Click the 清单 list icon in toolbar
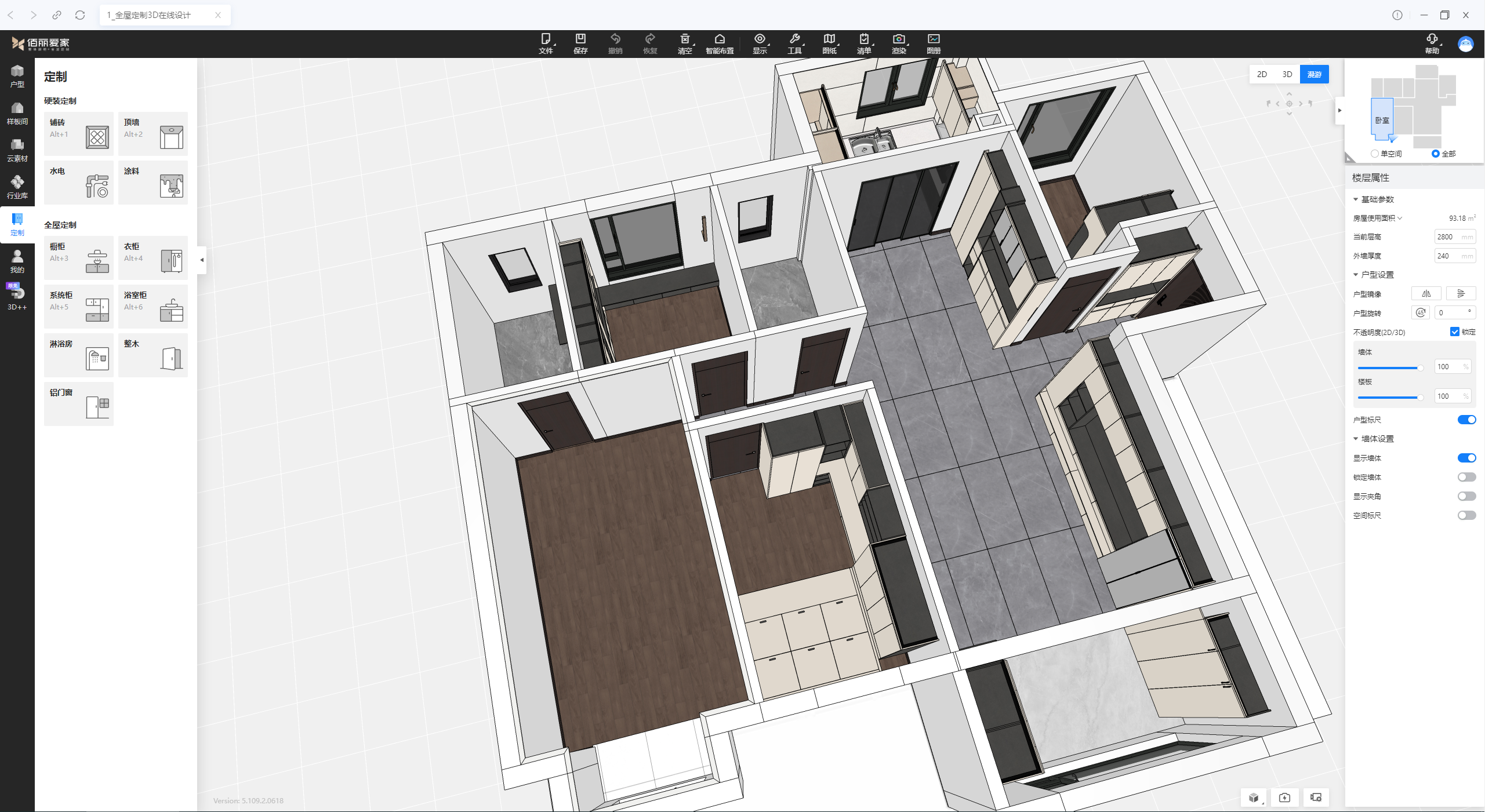The height and width of the screenshot is (812, 1485). [863, 43]
